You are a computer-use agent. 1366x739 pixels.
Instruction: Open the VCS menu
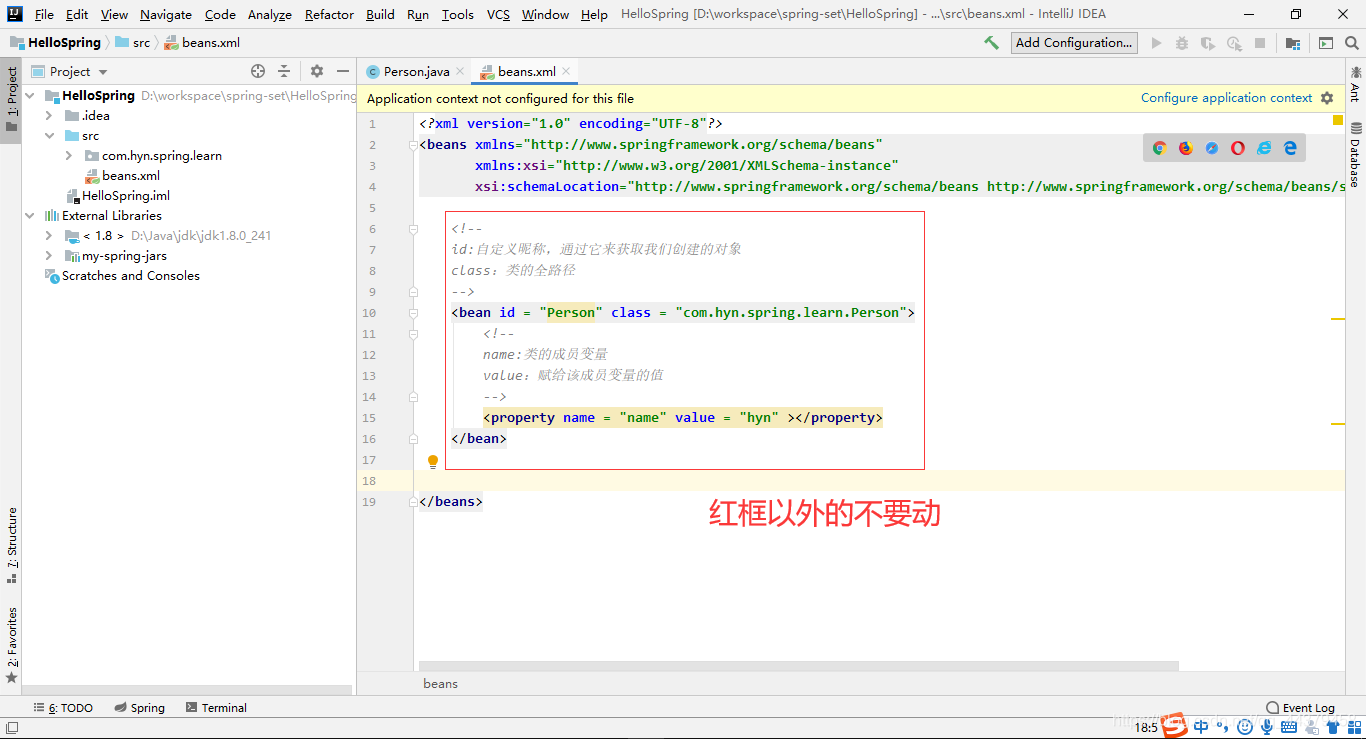pos(498,14)
